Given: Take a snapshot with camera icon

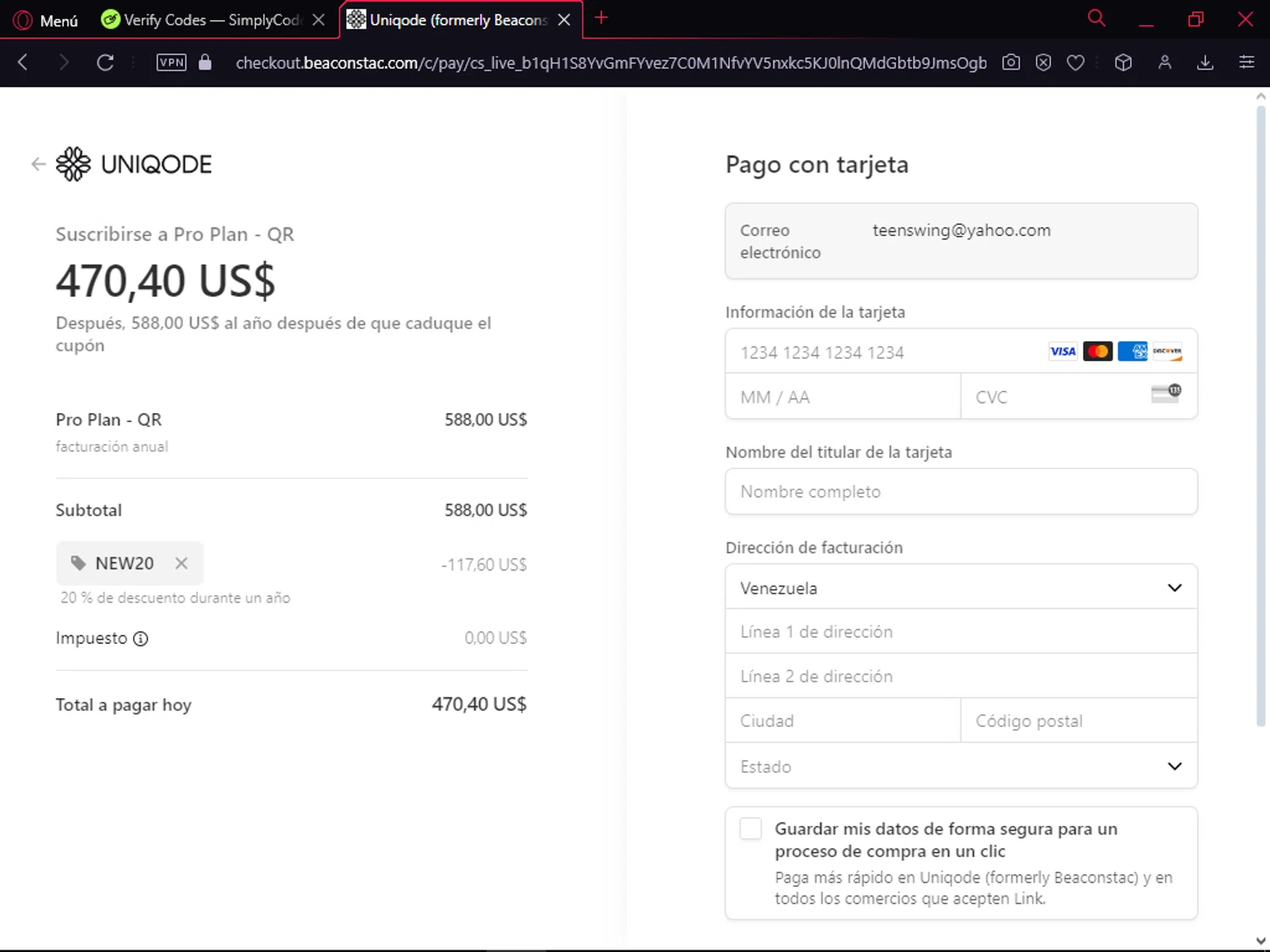Looking at the screenshot, I should coord(1011,62).
